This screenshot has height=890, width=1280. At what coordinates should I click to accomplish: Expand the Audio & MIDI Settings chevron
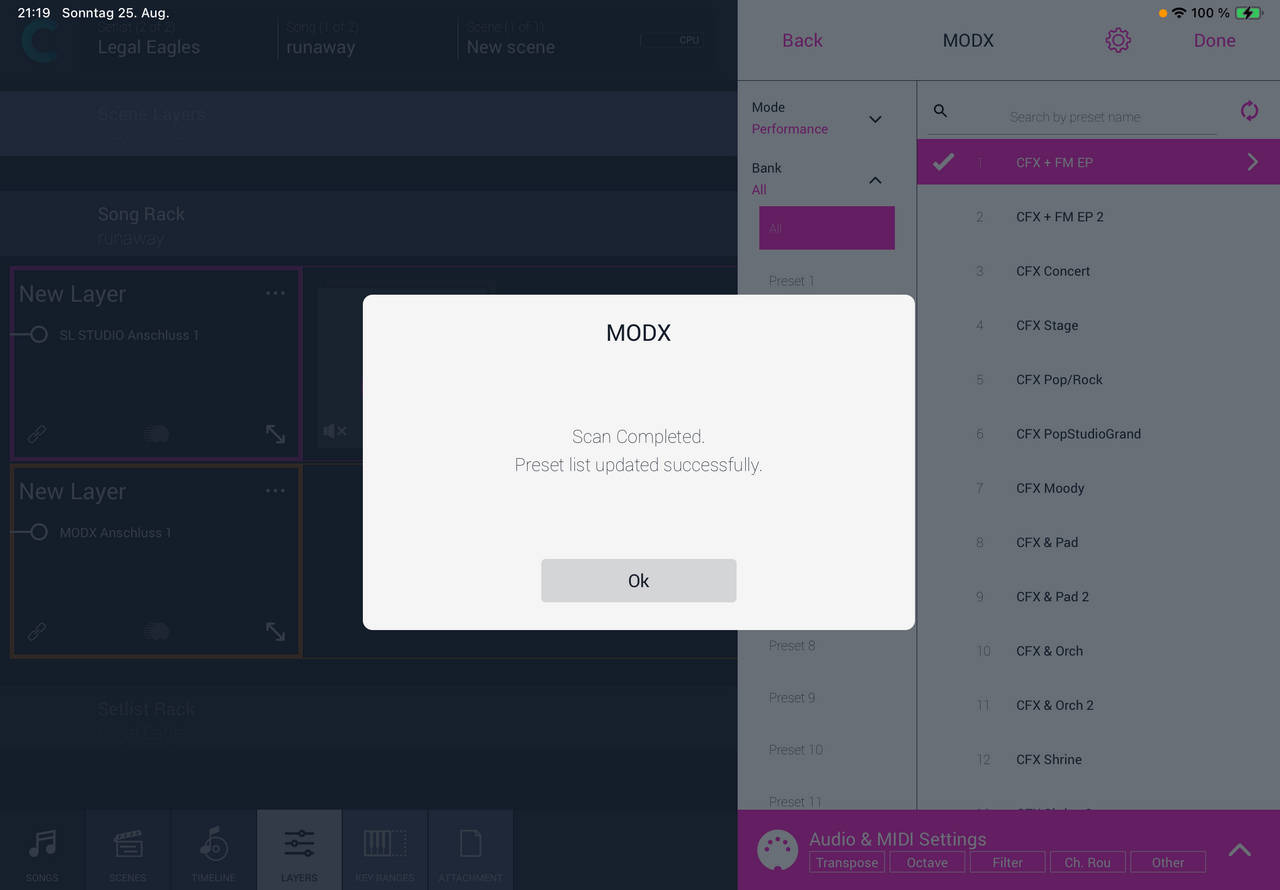pyautogui.click(x=1239, y=850)
